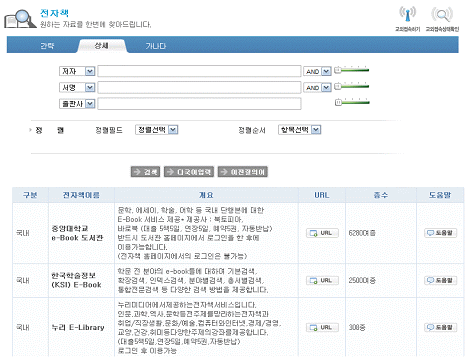Click the 전자책 book-and-magnifier logo
467x362 pixels.
point(20,19)
